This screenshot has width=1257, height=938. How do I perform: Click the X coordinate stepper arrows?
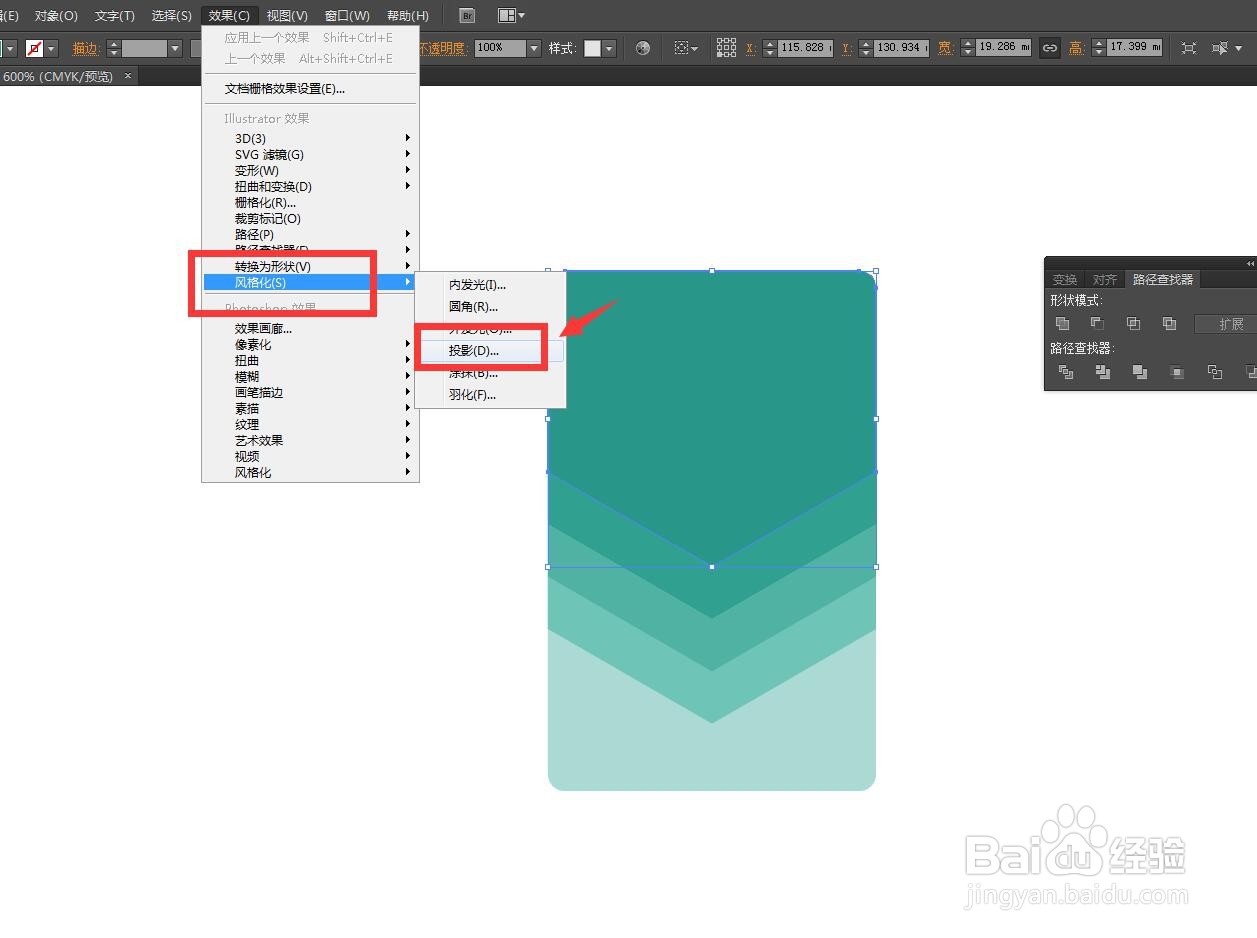click(x=769, y=48)
